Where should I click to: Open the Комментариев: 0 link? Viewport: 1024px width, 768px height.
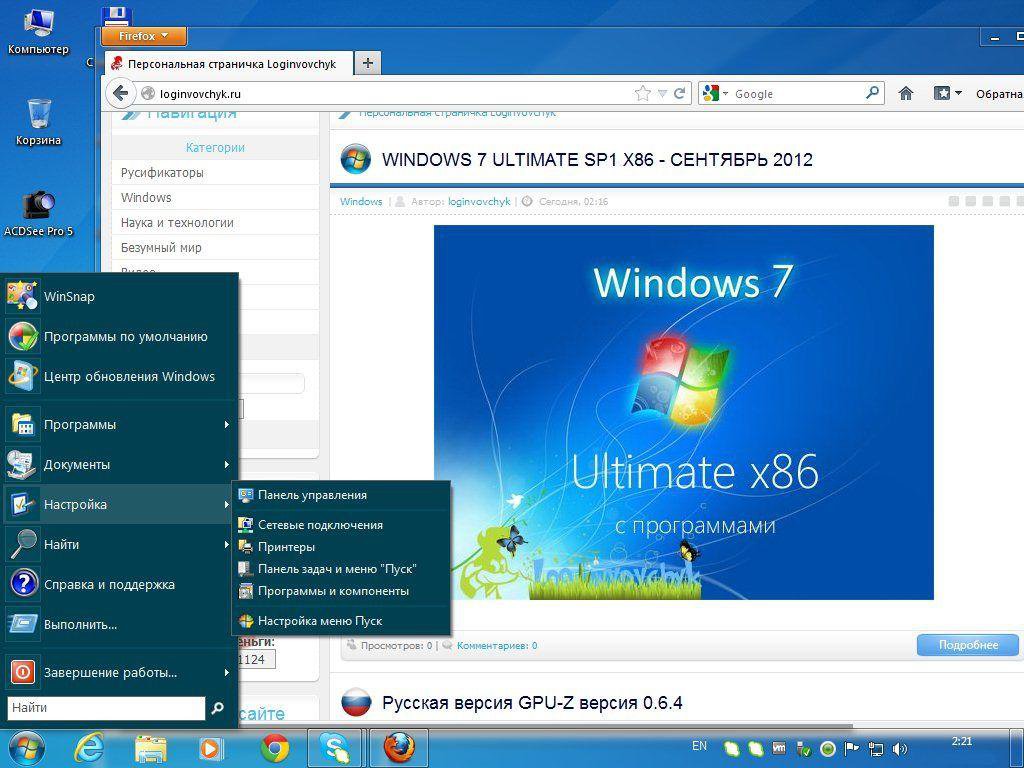coord(497,645)
